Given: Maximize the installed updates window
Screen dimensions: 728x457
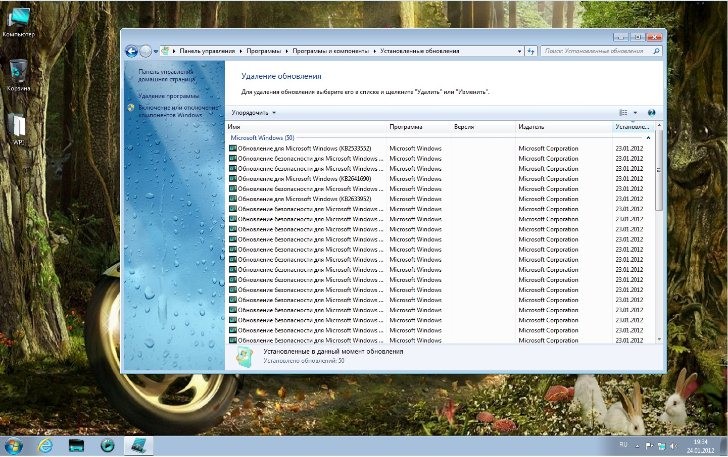Looking at the screenshot, I should tap(637, 37).
